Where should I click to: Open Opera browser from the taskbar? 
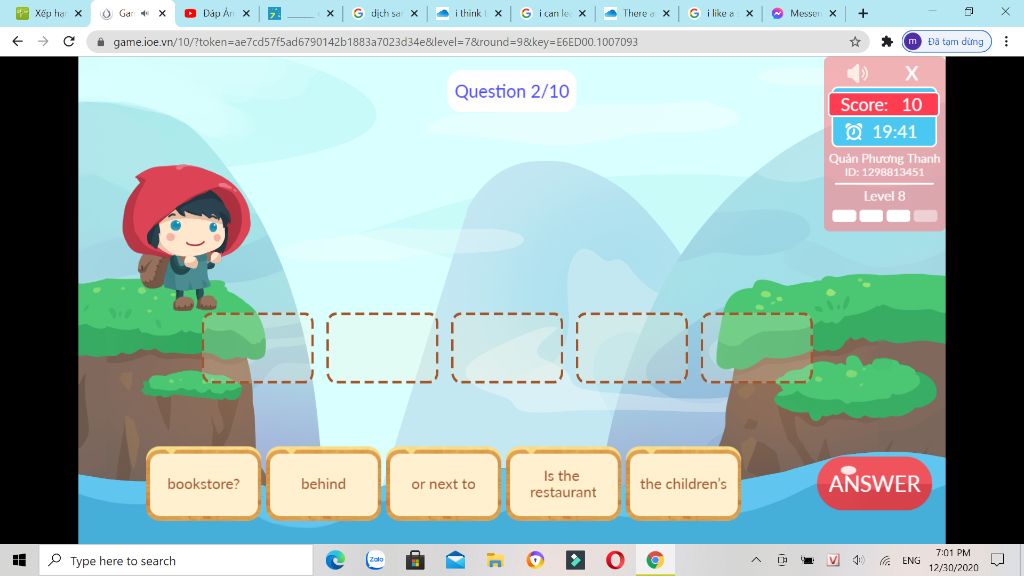pyautogui.click(x=615, y=560)
